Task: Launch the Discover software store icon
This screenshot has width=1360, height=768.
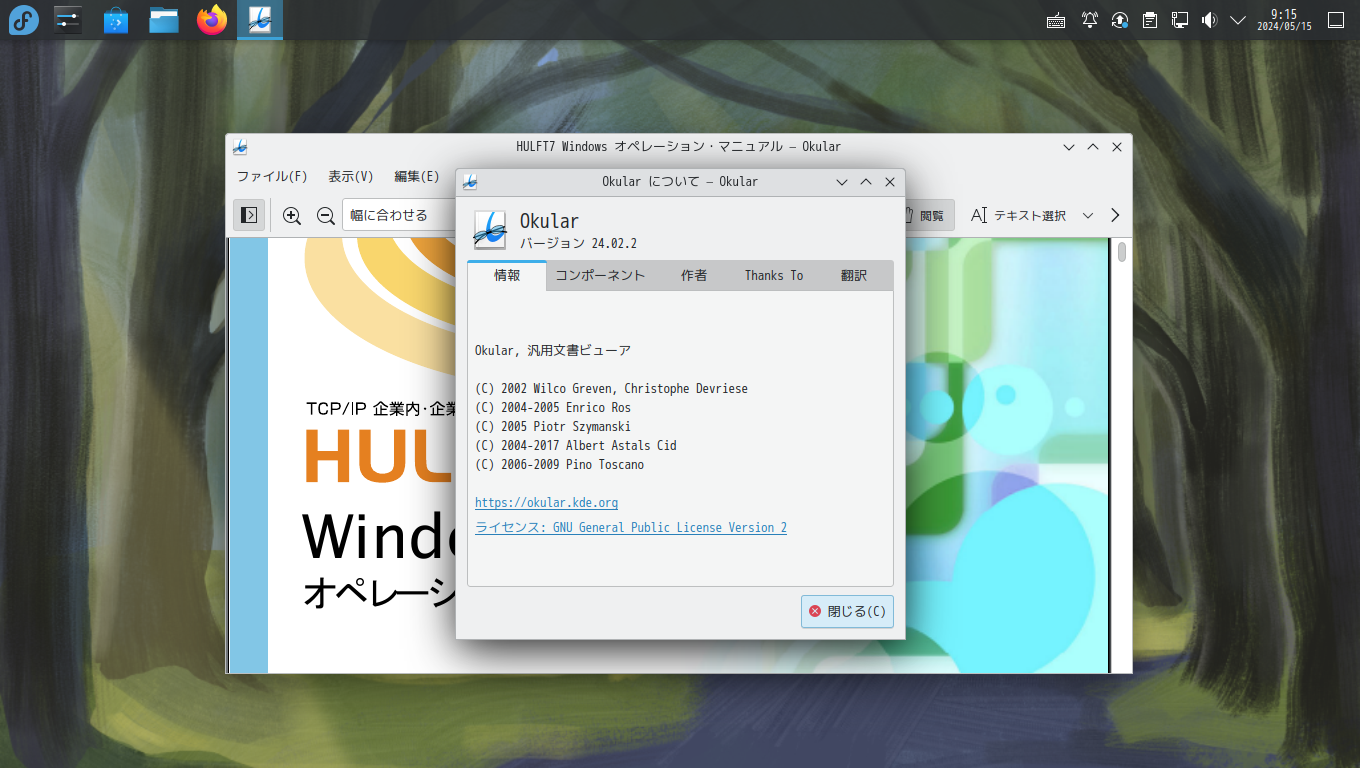Action: click(x=116, y=20)
